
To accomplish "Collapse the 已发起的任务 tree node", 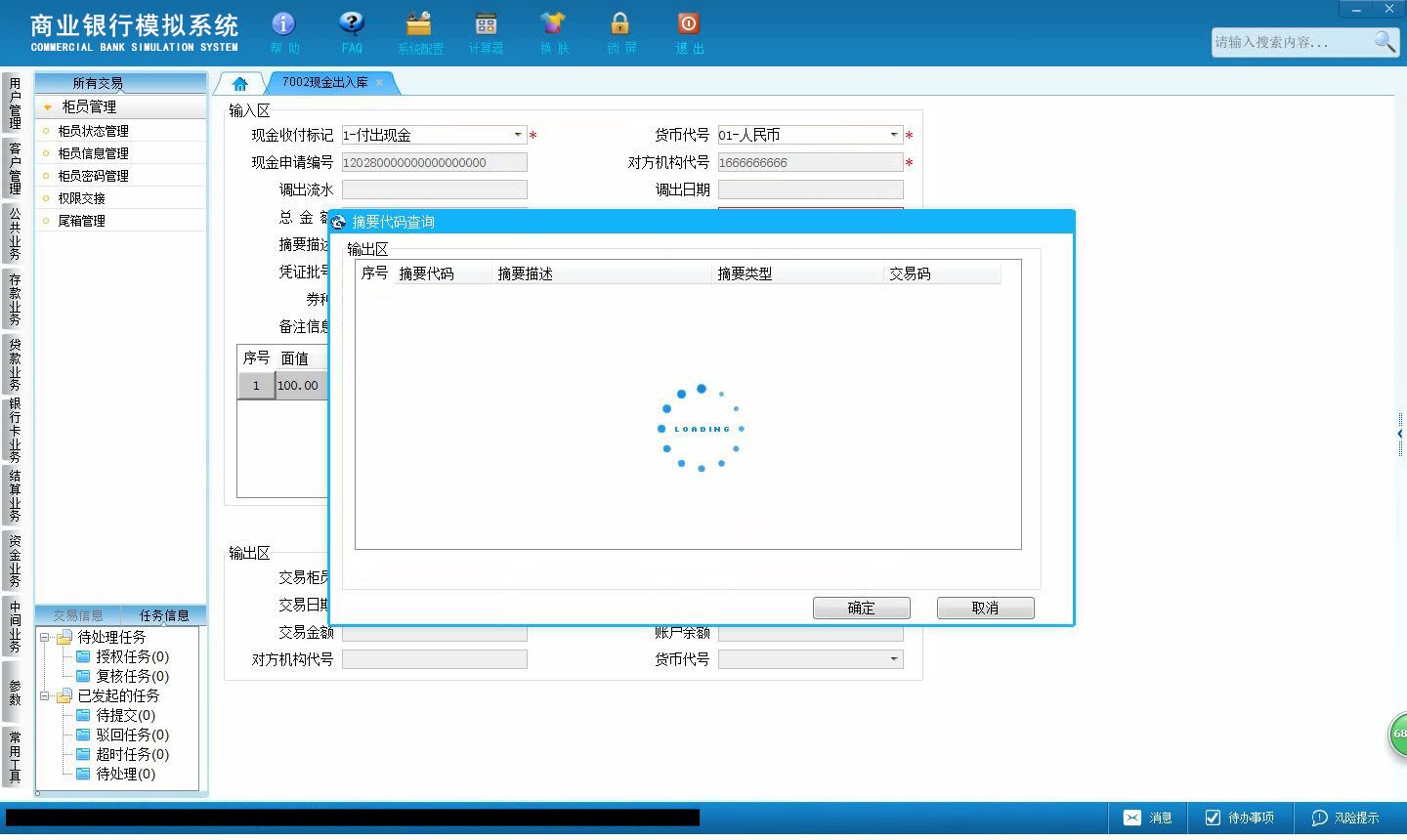I will coord(45,695).
